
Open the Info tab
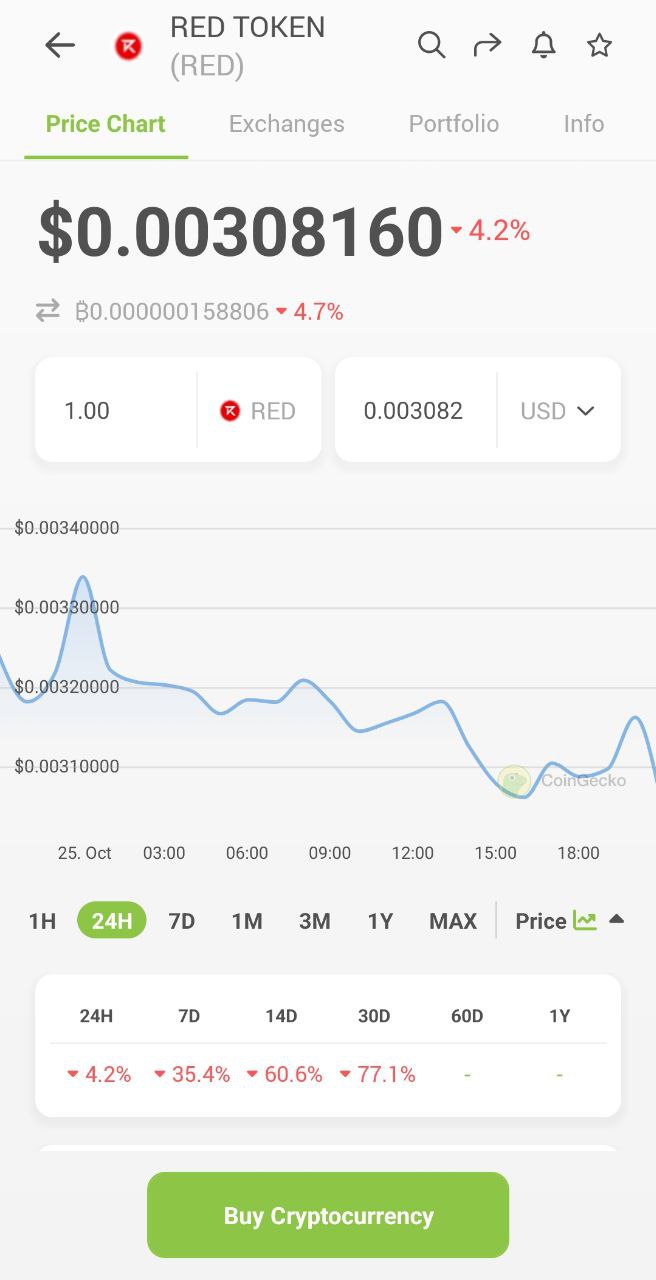pos(584,124)
